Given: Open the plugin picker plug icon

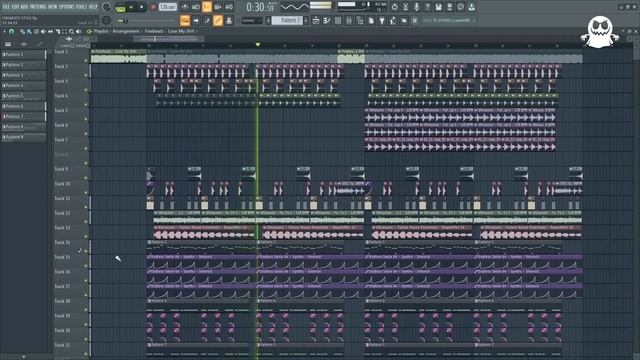Looking at the screenshot, I should click(382, 20).
